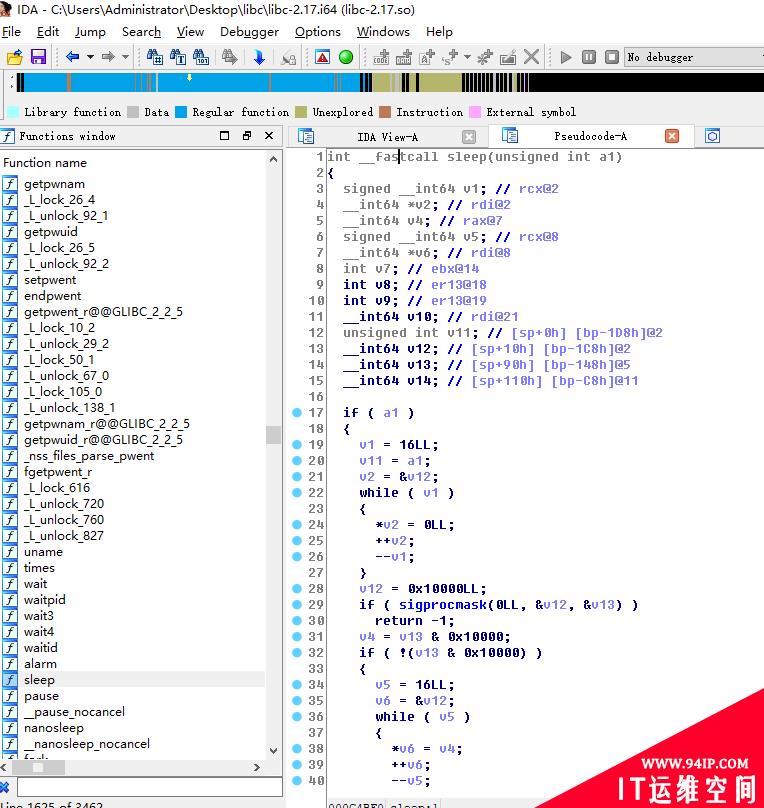
Task: Click the Save database floppy icon
Action: (38, 57)
